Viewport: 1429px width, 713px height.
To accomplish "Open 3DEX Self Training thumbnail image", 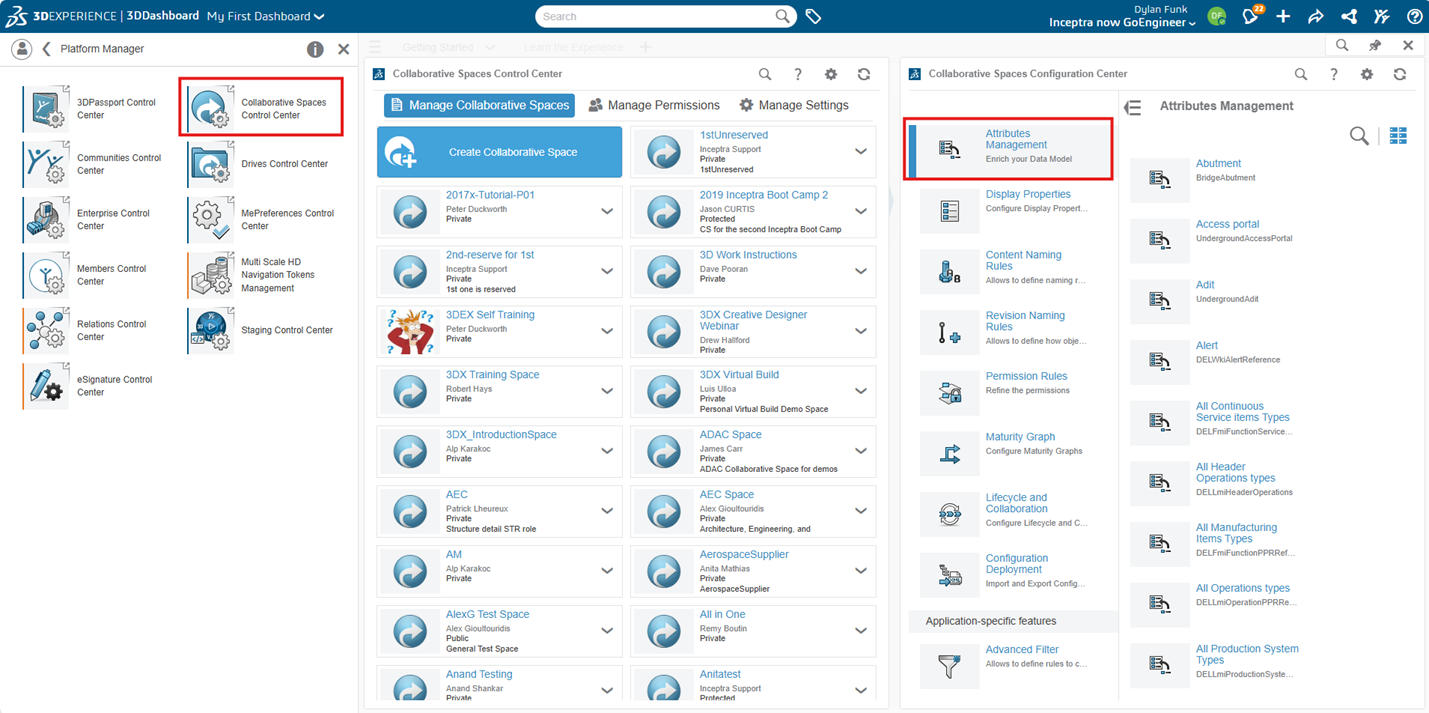I will coord(410,331).
